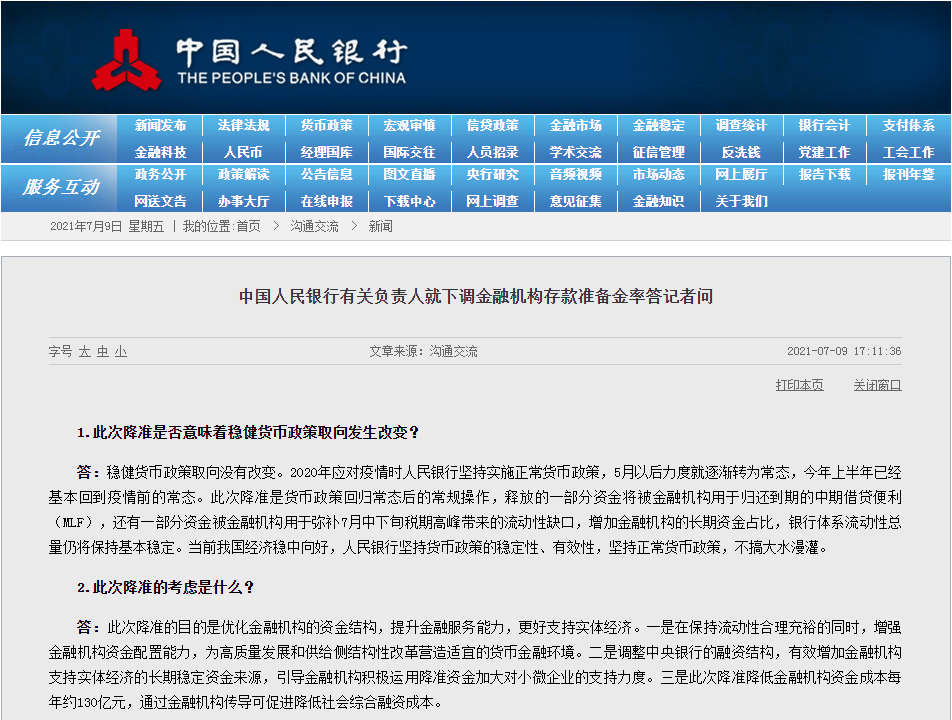The image size is (952, 720).
Task: Go to 图文直播 section
Action: click(409, 175)
